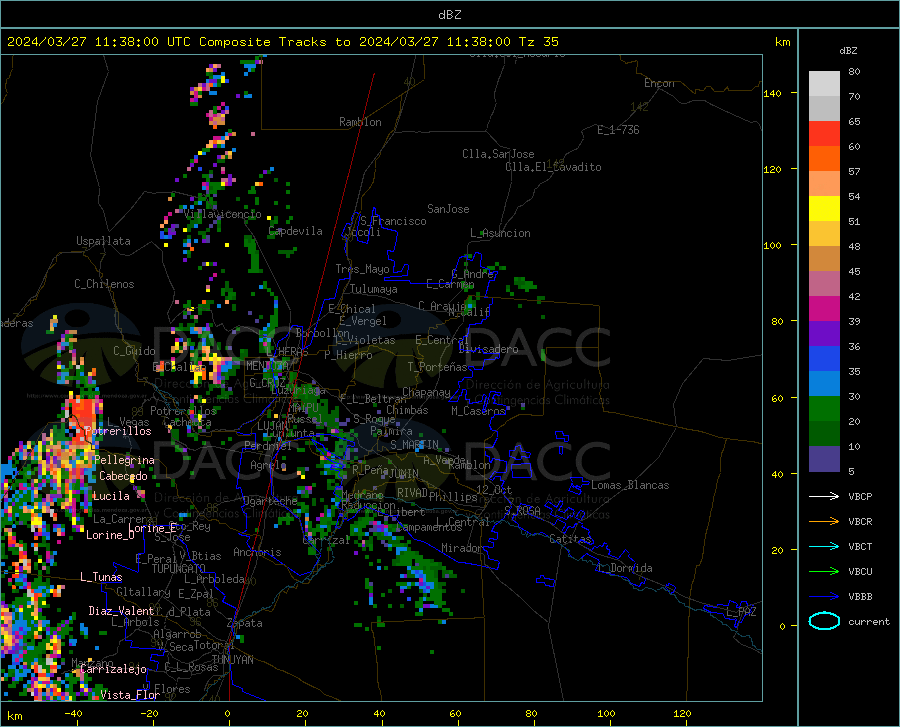Click the 'Zapata' map label
Viewport: 900px width, 727px height.
(x=245, y=623)
